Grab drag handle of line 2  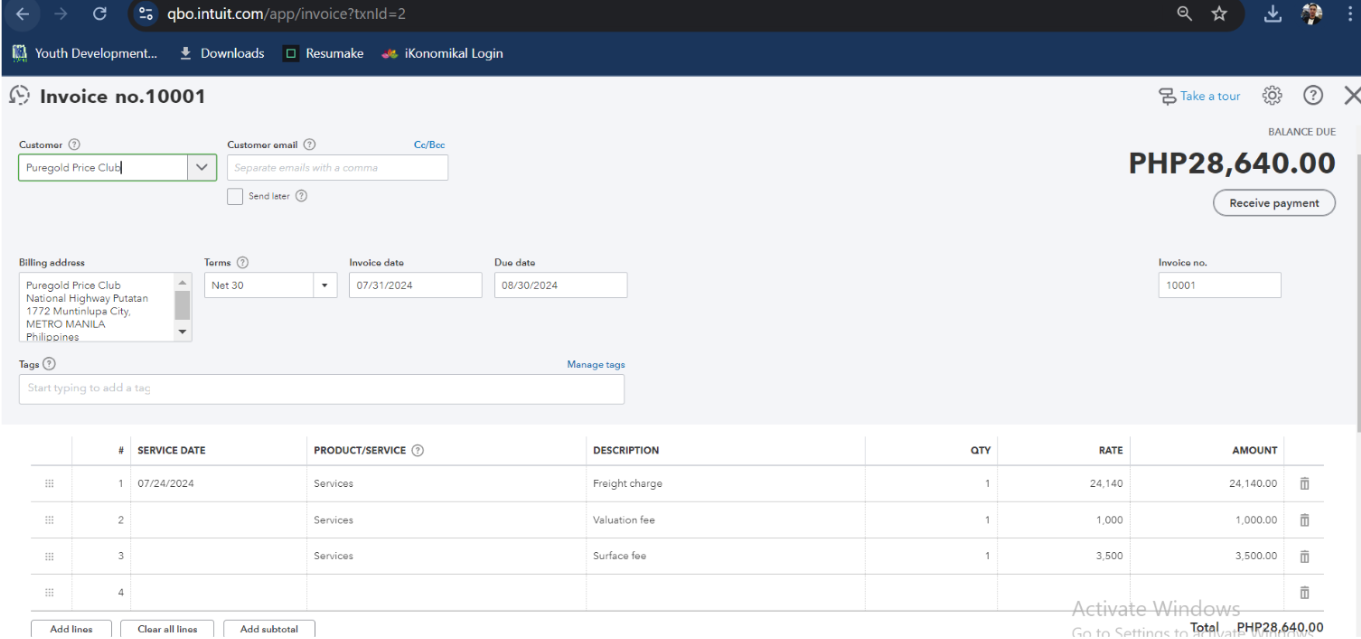(49, 520)
